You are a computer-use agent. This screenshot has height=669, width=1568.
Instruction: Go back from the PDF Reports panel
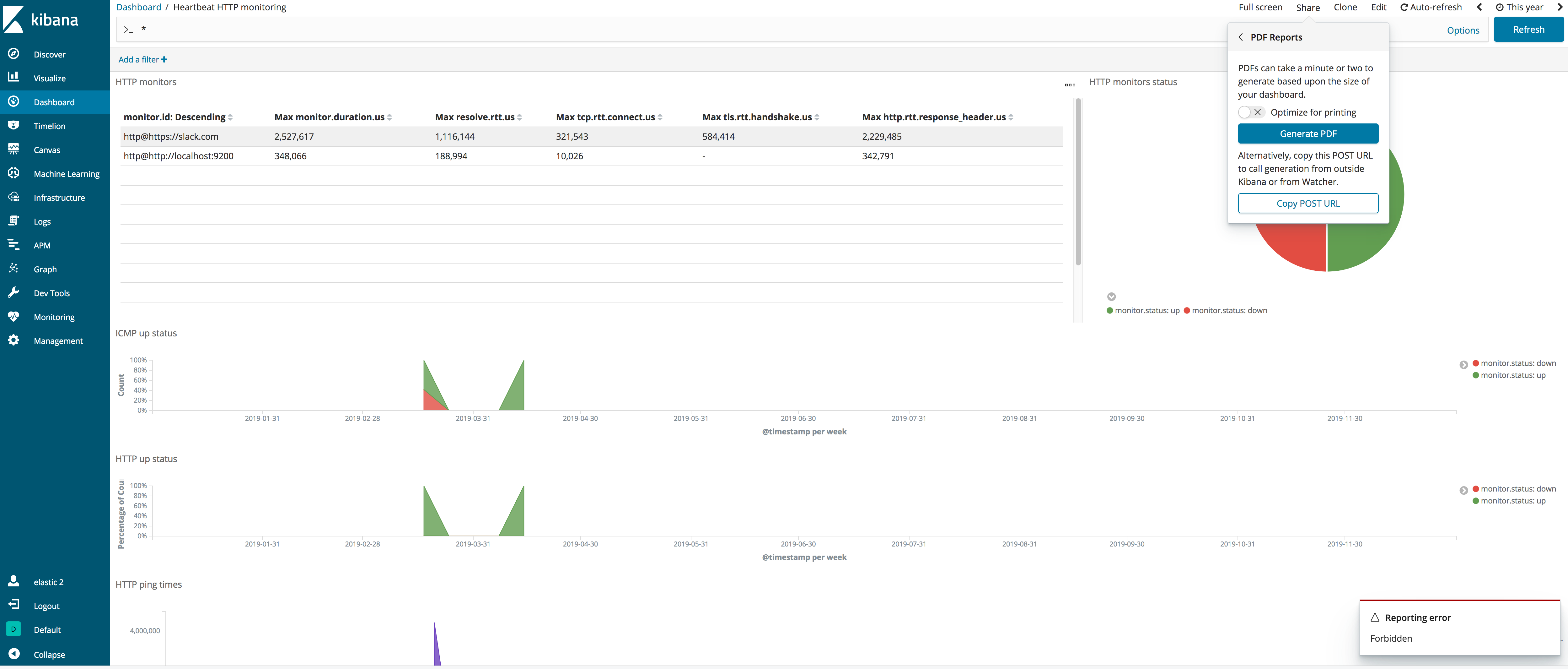1241,37
